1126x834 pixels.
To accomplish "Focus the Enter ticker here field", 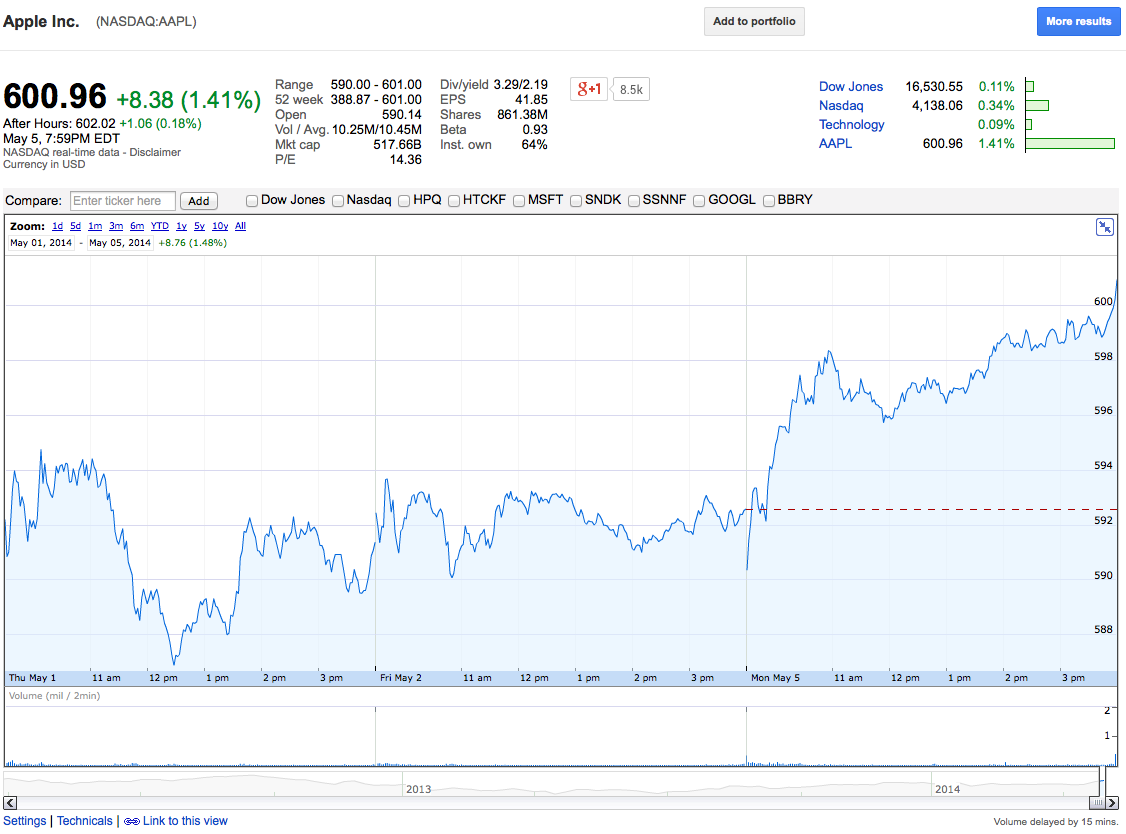I will pyautogui.click(x=123, y=201).
